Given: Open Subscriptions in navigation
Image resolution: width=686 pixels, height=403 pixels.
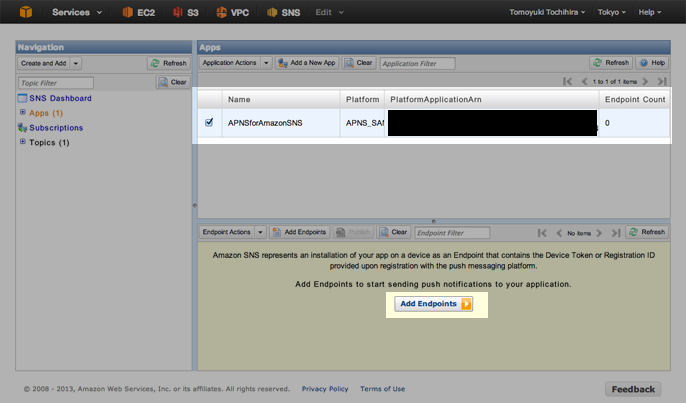Looking at the screenshot, I should [x=56, y=128].
